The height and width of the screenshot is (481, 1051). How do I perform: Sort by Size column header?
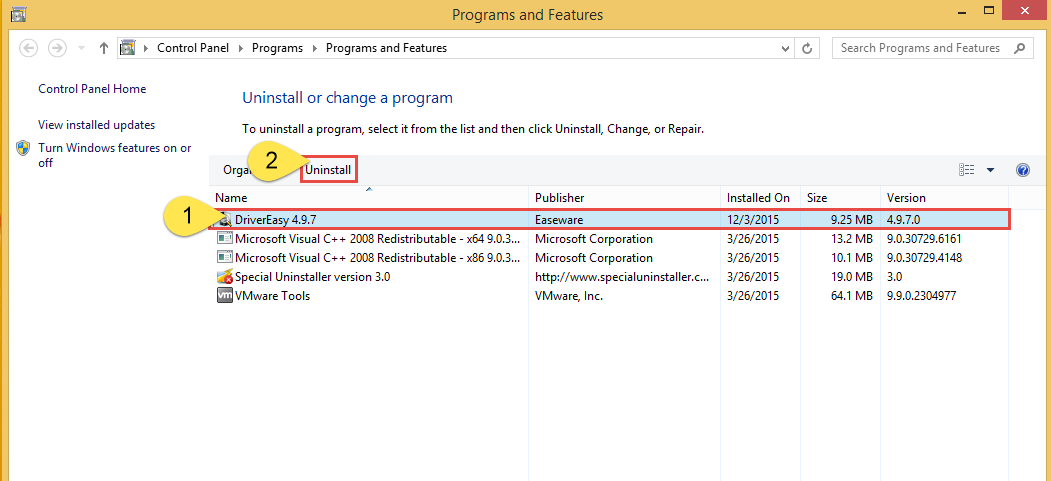[841, 198]
